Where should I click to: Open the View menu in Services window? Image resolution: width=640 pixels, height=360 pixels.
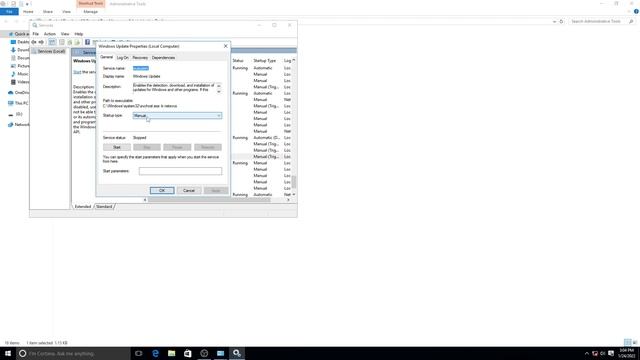(x=65, y=34)
